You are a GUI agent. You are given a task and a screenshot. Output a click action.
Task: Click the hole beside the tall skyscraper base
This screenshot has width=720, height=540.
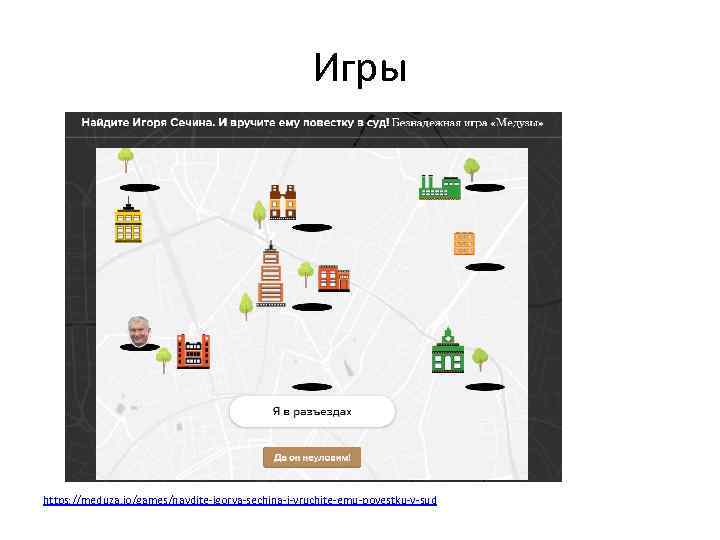[x=312, y=307]
